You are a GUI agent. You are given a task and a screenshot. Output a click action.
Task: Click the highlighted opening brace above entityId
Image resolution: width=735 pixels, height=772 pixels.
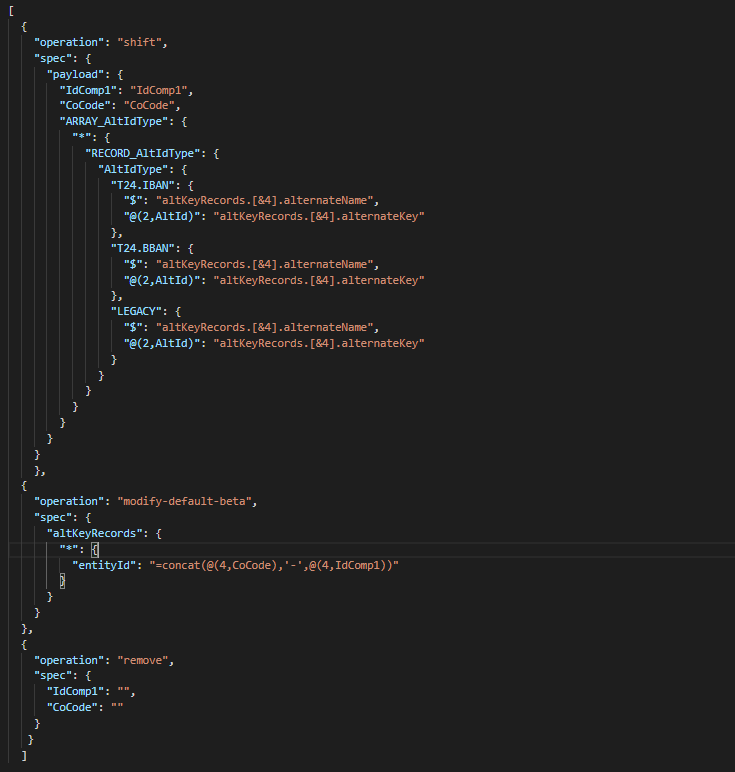96,549
